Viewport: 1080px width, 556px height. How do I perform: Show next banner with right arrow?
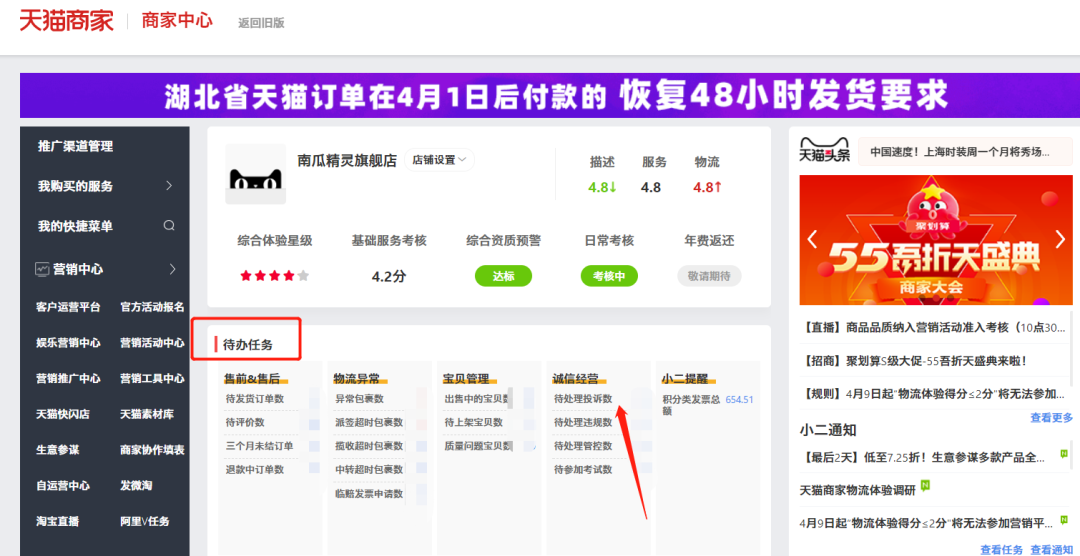coord(1060,240)
